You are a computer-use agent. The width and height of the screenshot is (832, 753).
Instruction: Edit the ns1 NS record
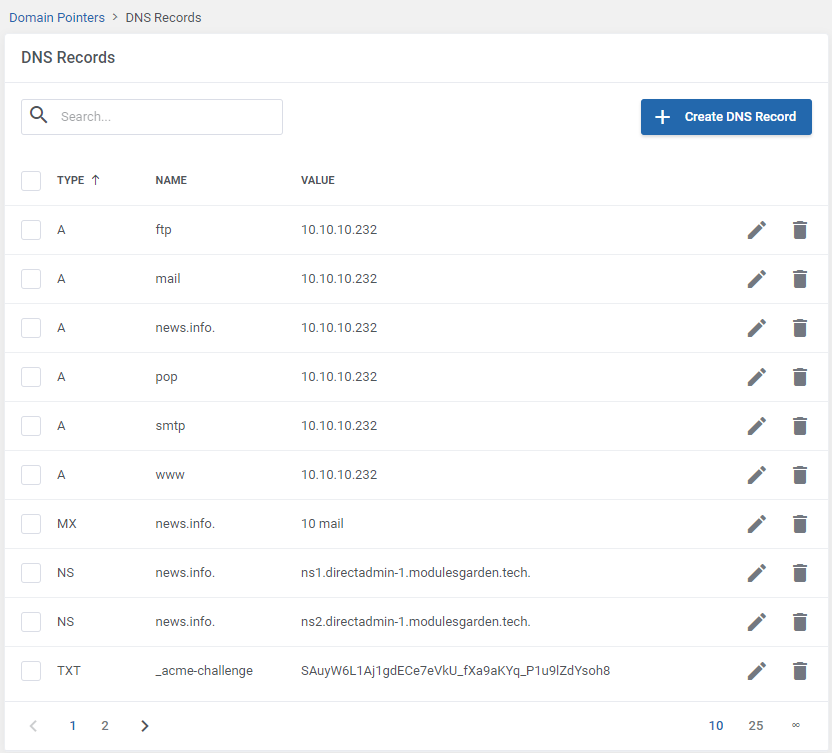(x=757, y=573)
